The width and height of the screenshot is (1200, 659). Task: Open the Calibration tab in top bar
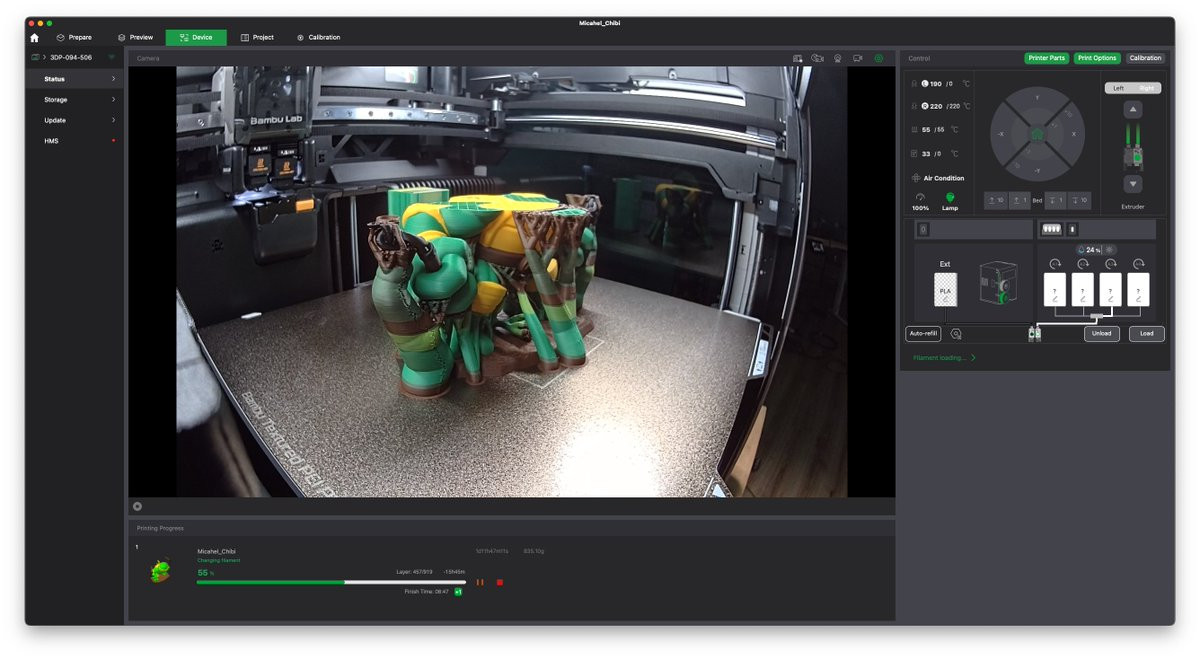click(x=318, y=37)
